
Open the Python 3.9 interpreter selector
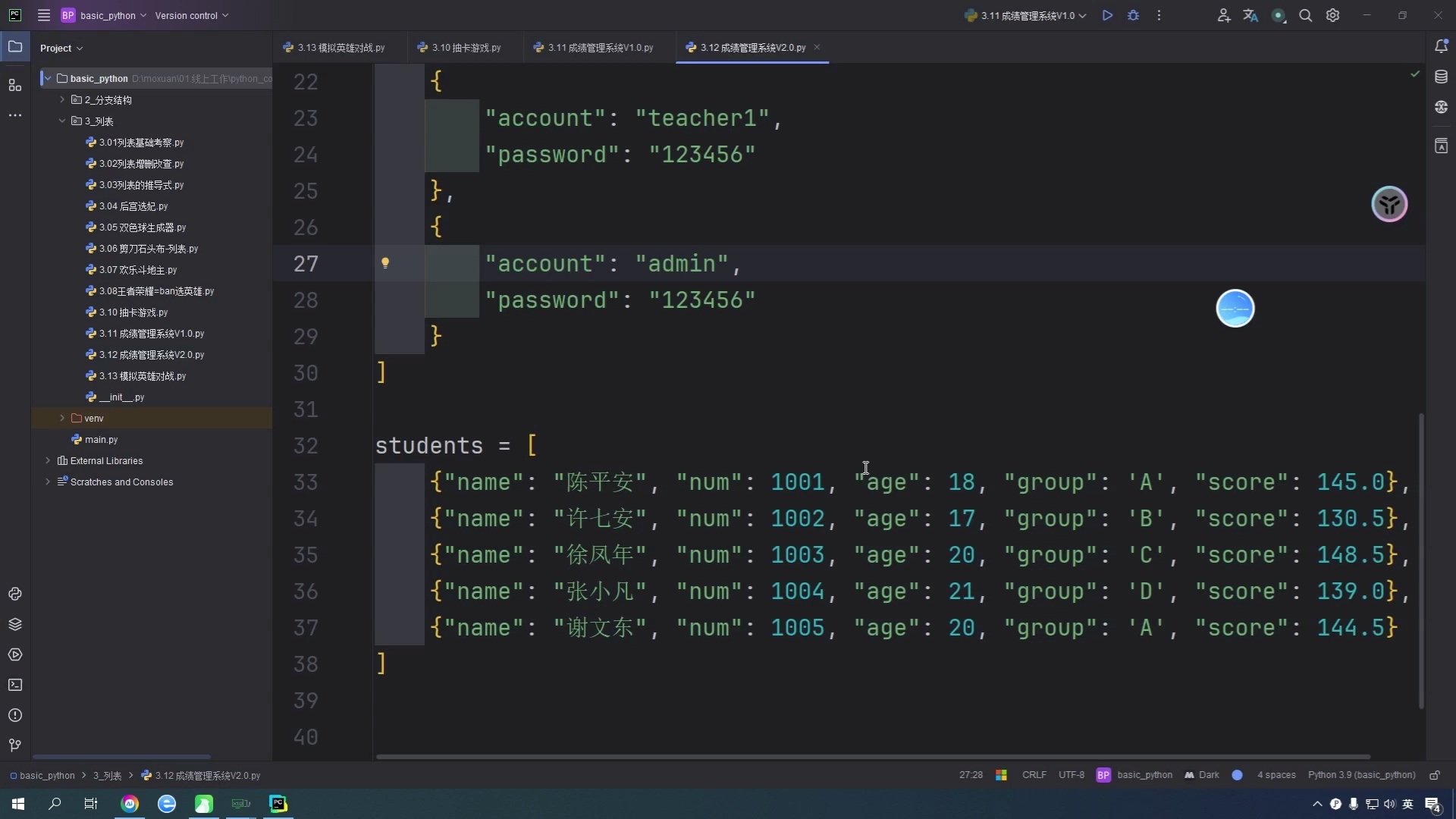coord(1360,775)
